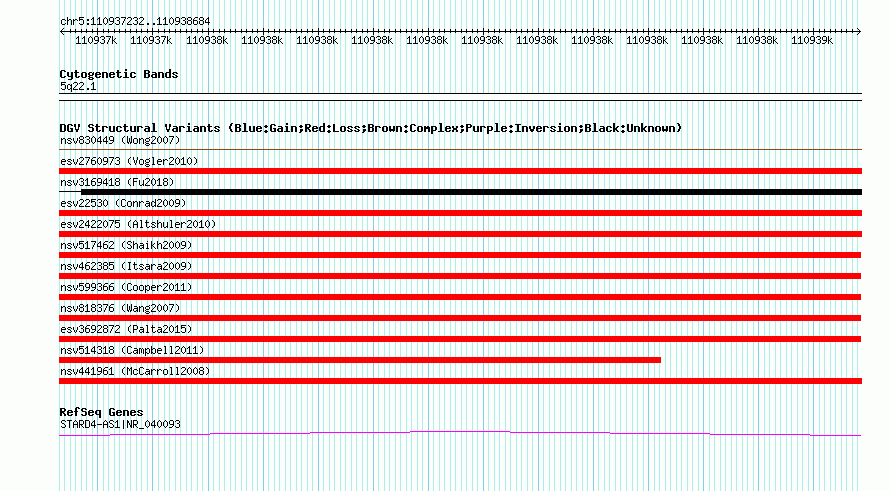Viewport: 890px width, 491px height.
Task: Click the black nsv3169418 unknown-type bar
Action: pyautogui.click(x=471, y=192)
